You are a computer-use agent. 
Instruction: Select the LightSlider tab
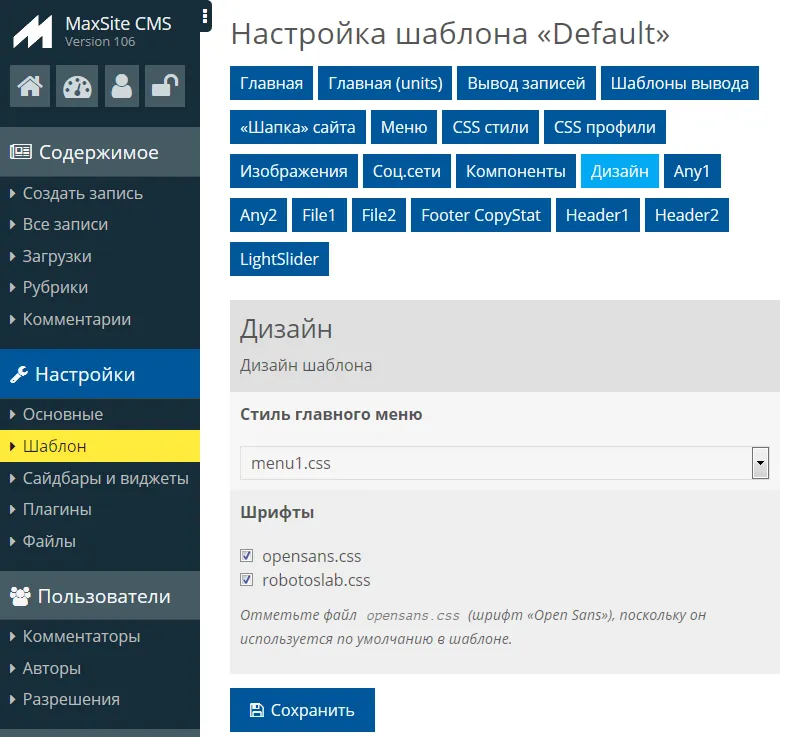click(279, 259)
